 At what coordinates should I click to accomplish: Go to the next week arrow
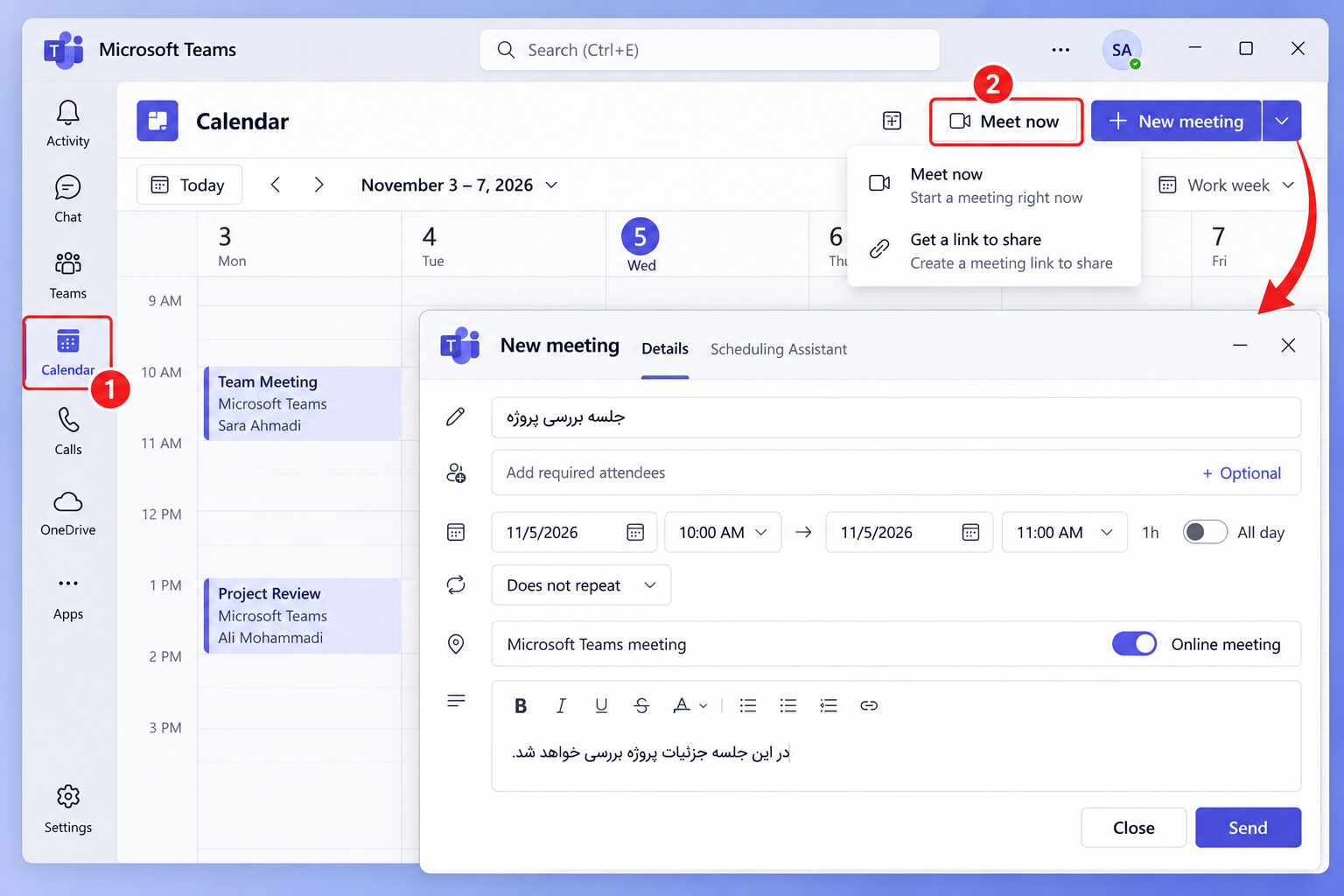coord(318,185)
